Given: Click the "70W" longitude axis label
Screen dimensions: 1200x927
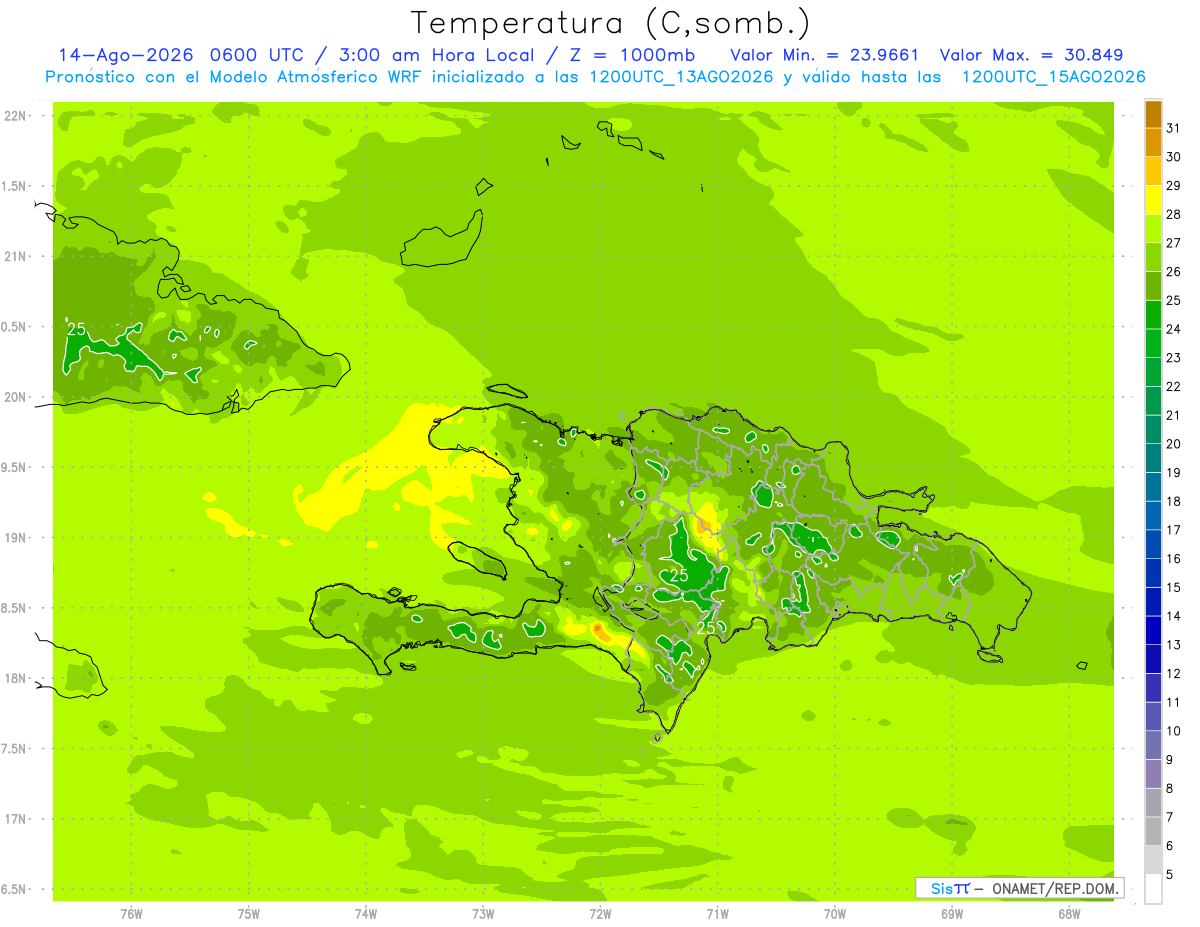Looking at the screenshot, I should click(x=835, y=913).
